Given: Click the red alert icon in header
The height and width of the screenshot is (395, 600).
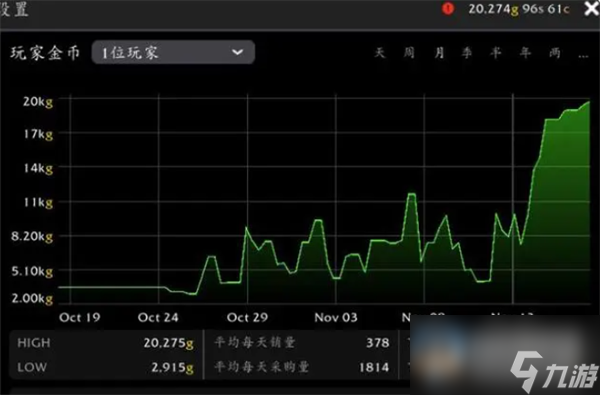Looking at the screenshot, I should tap(448, 8).
